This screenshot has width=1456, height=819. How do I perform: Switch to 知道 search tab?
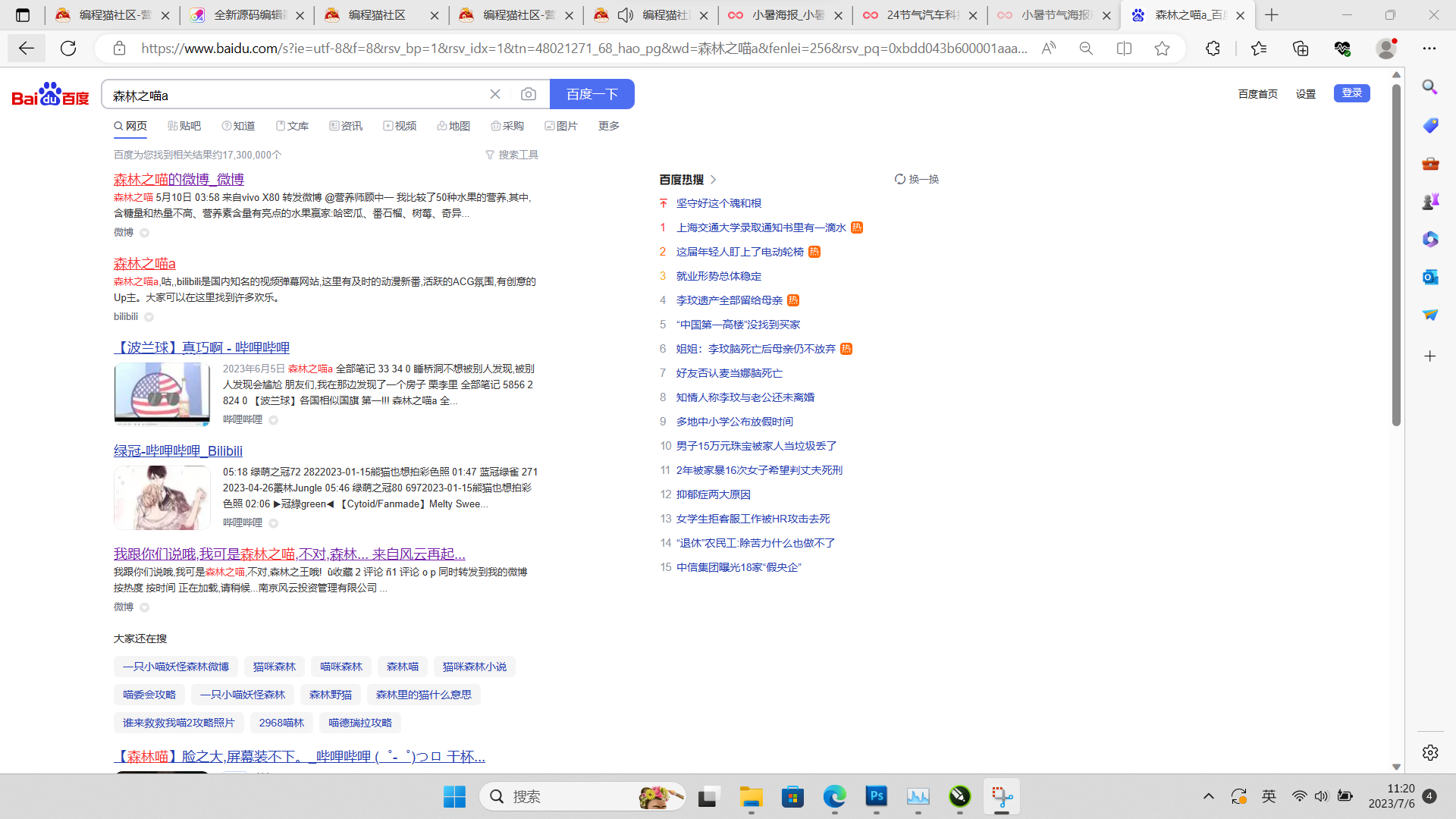point(238,126)
